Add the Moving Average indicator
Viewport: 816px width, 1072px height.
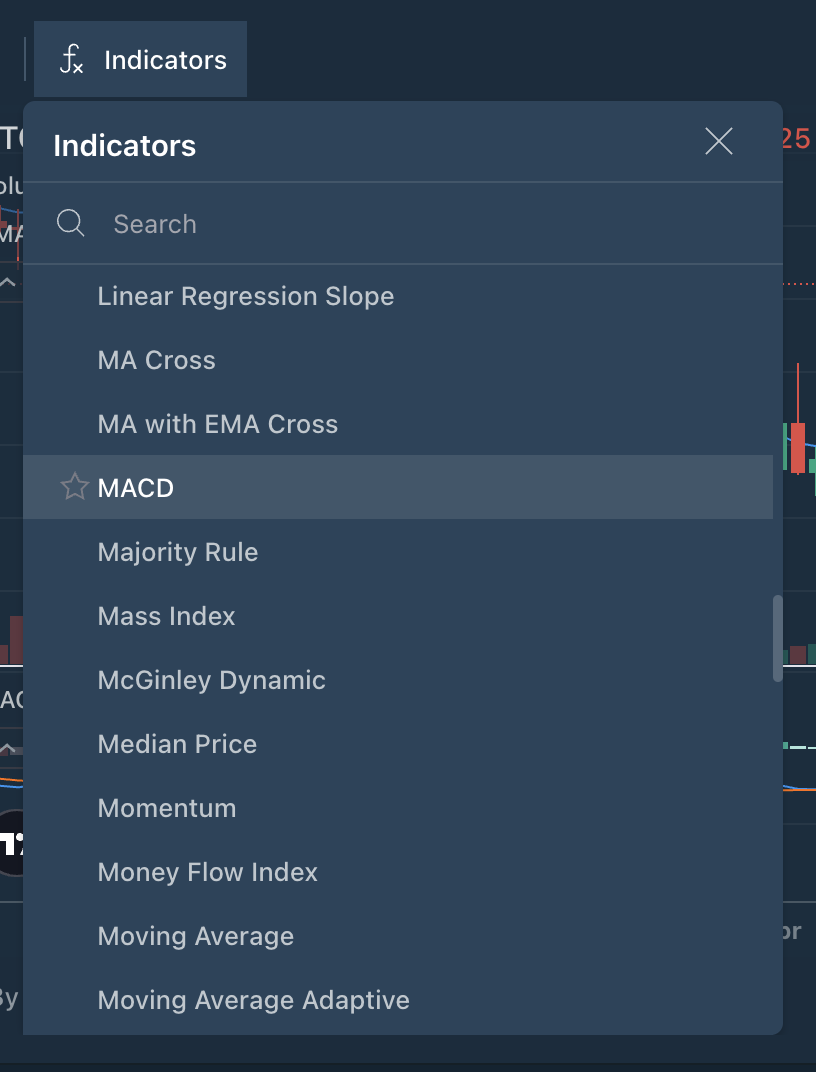(x=196, y=936)
